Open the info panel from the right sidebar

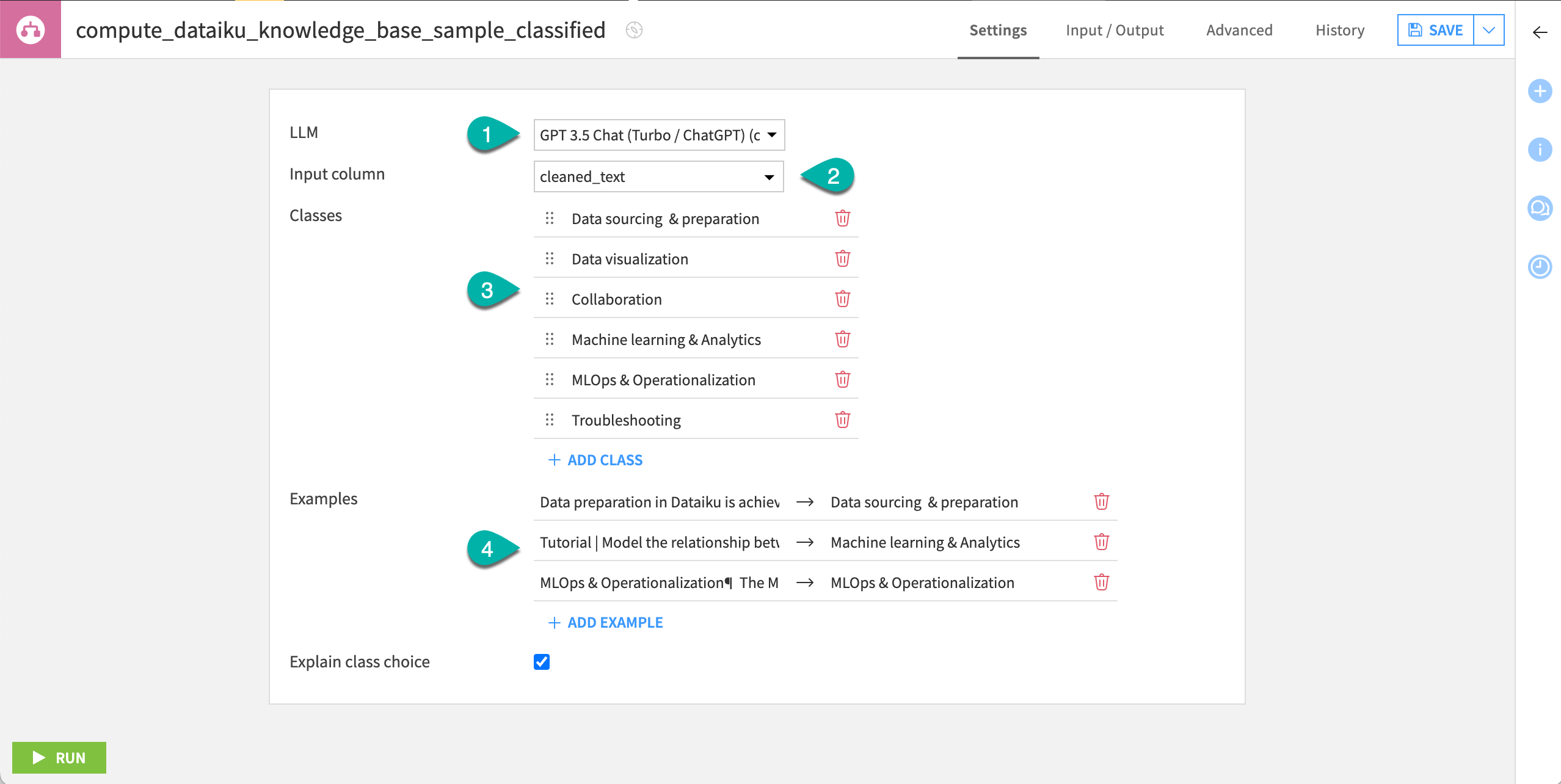tap(1540, 149)
